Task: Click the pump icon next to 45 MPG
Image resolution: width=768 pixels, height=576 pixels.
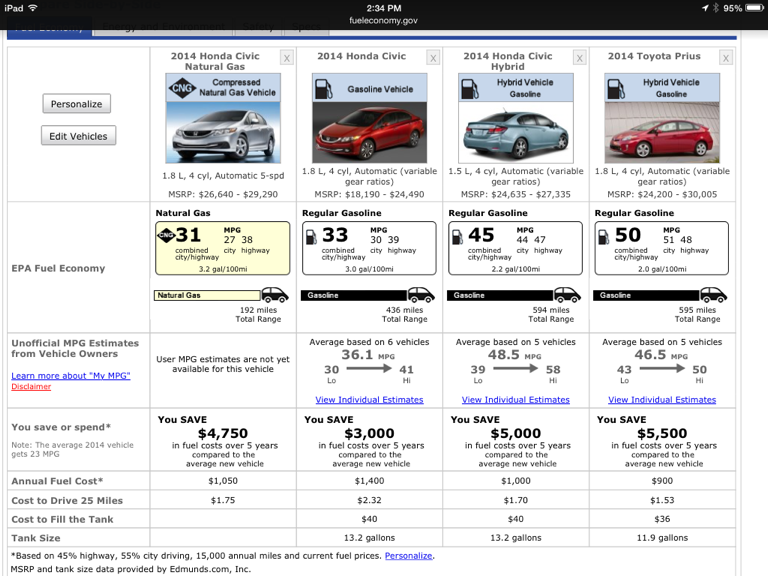Action: (457, 237)
